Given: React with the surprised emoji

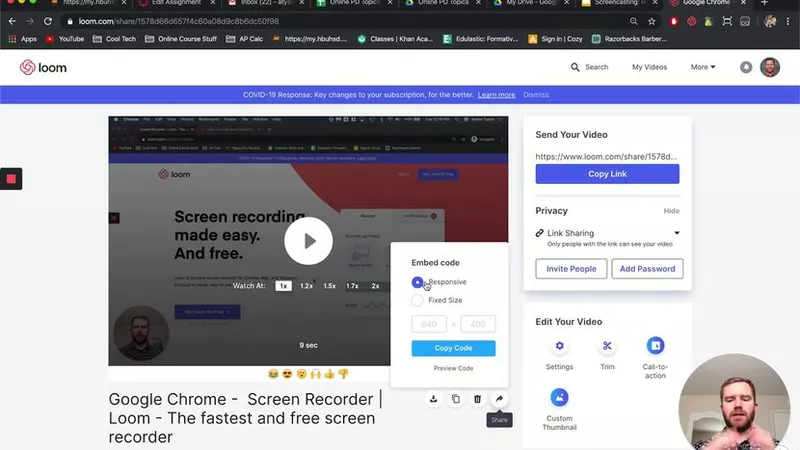Looking at the screenshot, I should 302,374.
